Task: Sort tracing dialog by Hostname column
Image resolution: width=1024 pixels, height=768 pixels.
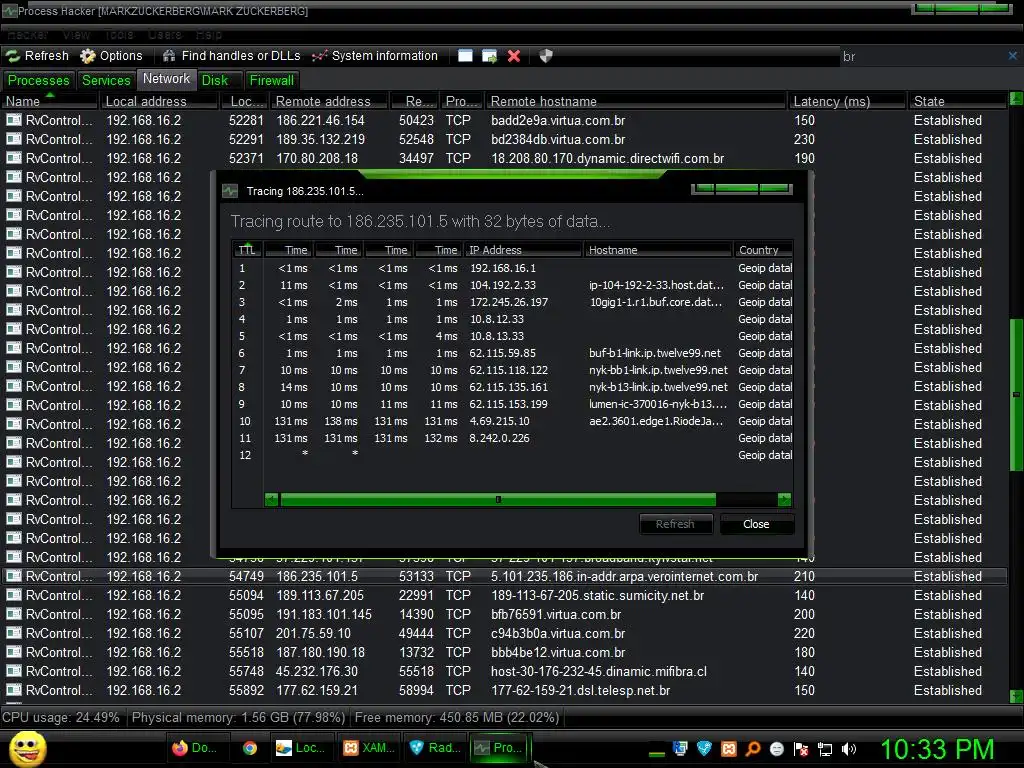Action: point(658,250)
